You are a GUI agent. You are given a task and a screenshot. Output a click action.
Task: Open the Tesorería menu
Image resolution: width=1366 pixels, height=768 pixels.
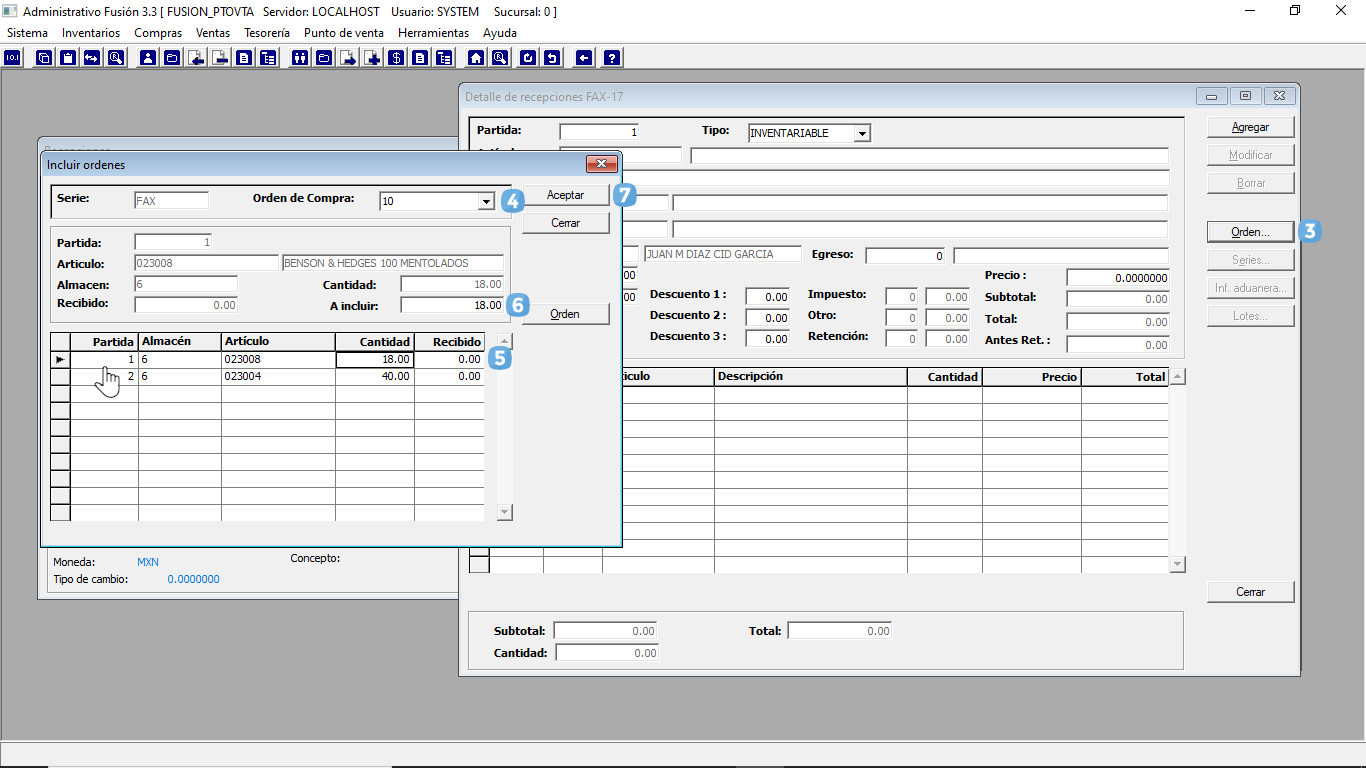tap(267, 33)
